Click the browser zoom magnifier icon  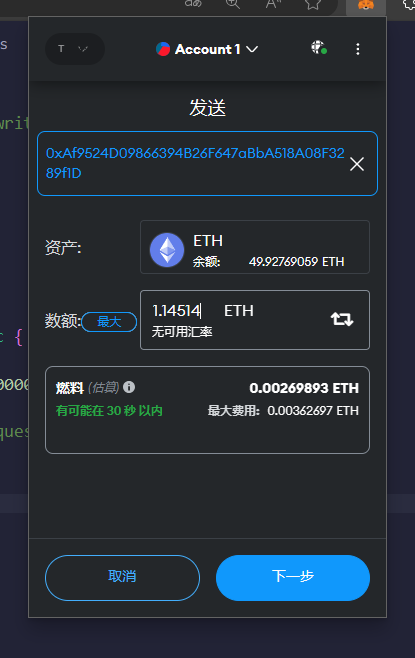click(233, 4)
